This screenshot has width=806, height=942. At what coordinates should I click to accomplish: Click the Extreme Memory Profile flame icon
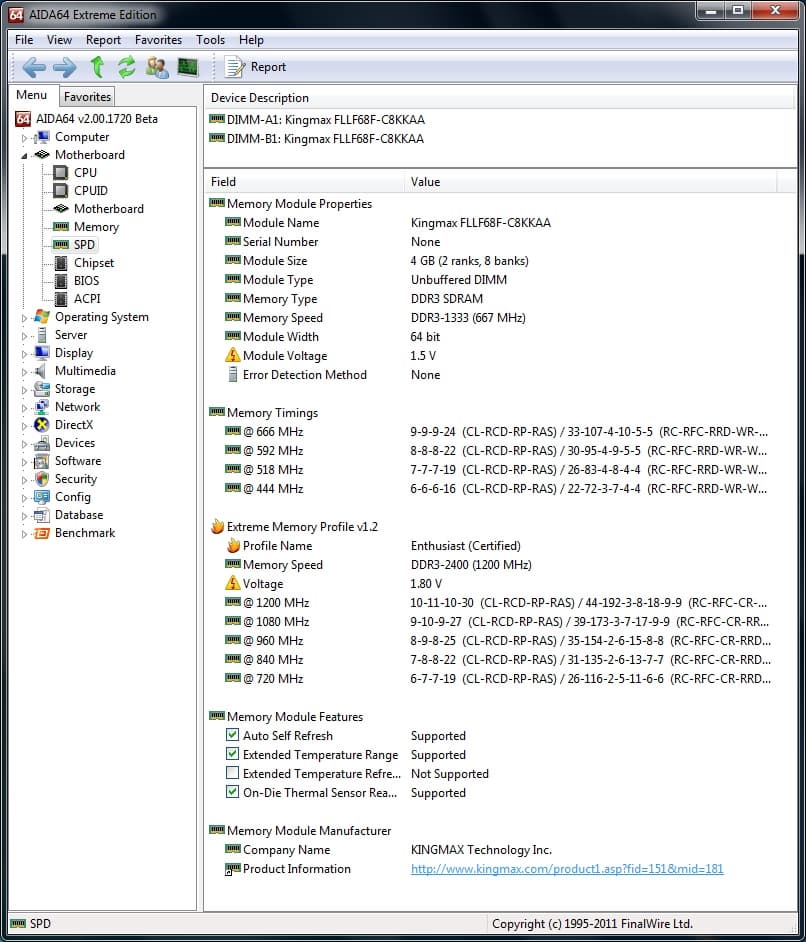(x=217, y=526)
